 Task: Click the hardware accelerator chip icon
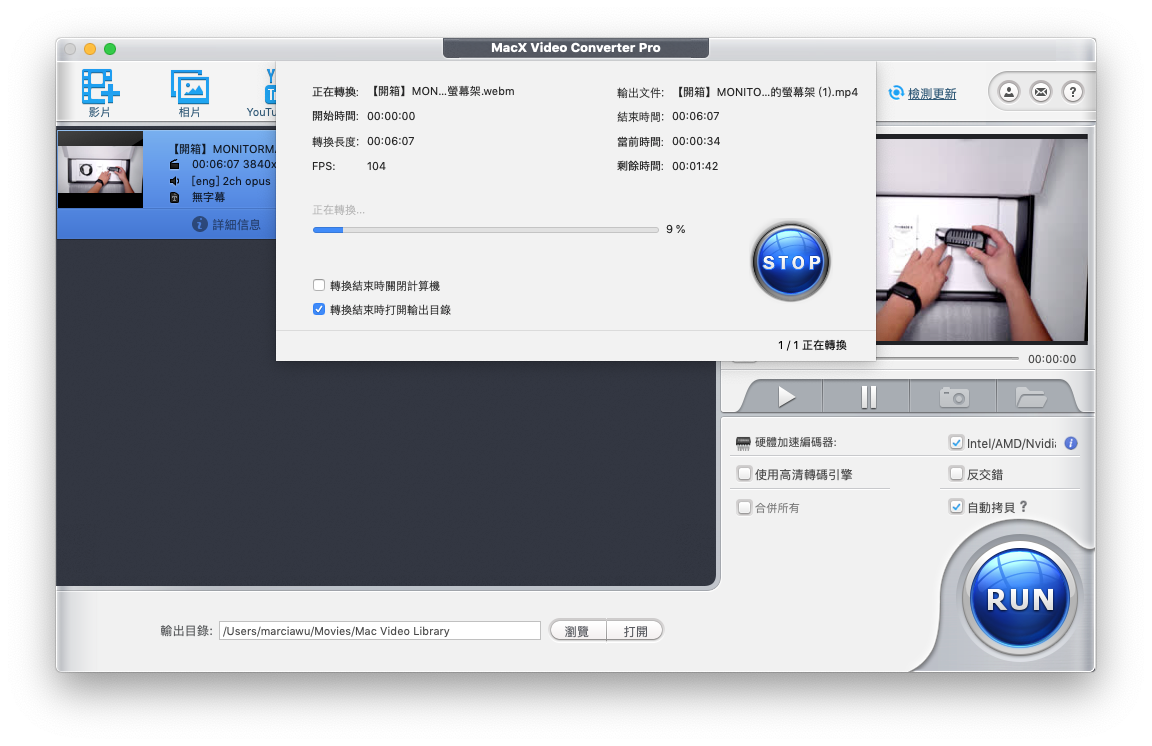(743, 442)
